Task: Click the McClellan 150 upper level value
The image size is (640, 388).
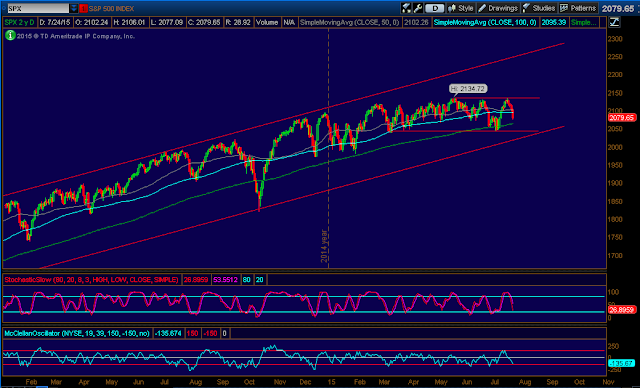Action: (192, 333)
